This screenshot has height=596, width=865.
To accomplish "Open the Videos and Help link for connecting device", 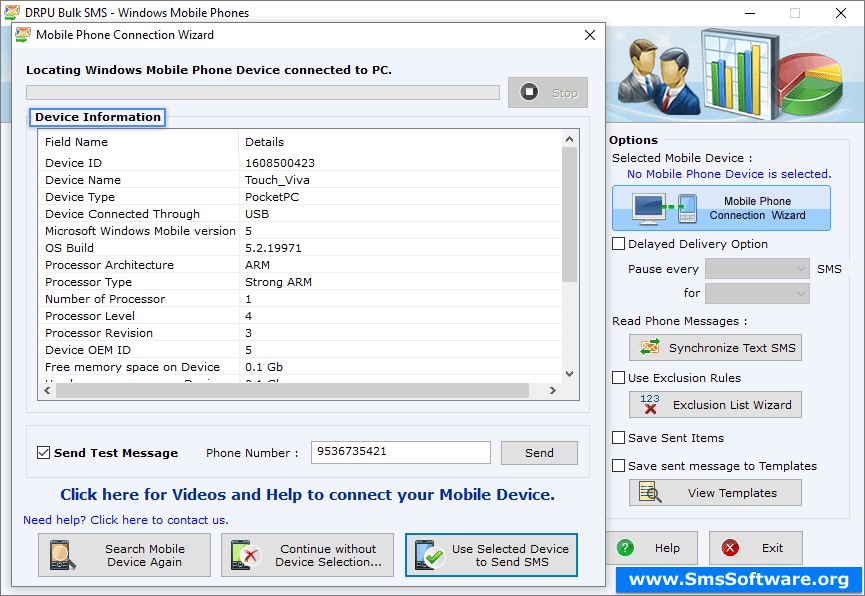I will [307, 494].
